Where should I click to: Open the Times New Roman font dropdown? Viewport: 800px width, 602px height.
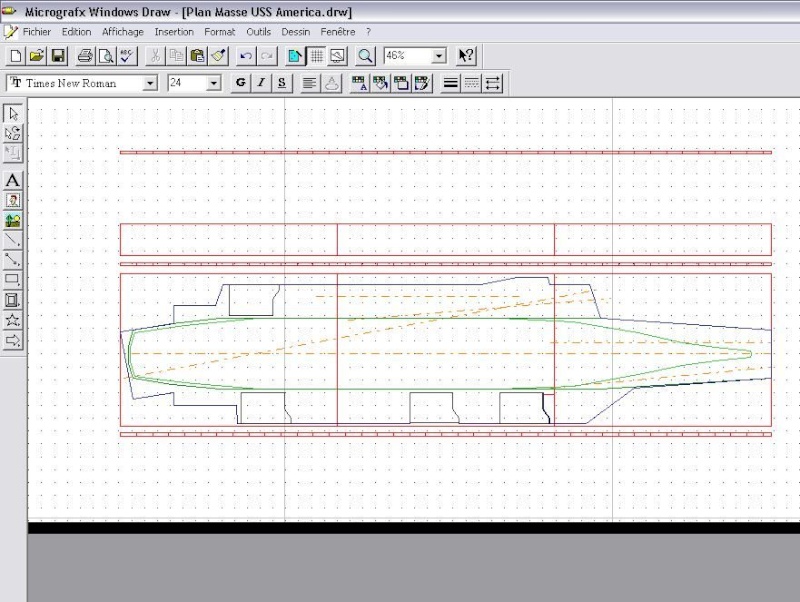149,83
